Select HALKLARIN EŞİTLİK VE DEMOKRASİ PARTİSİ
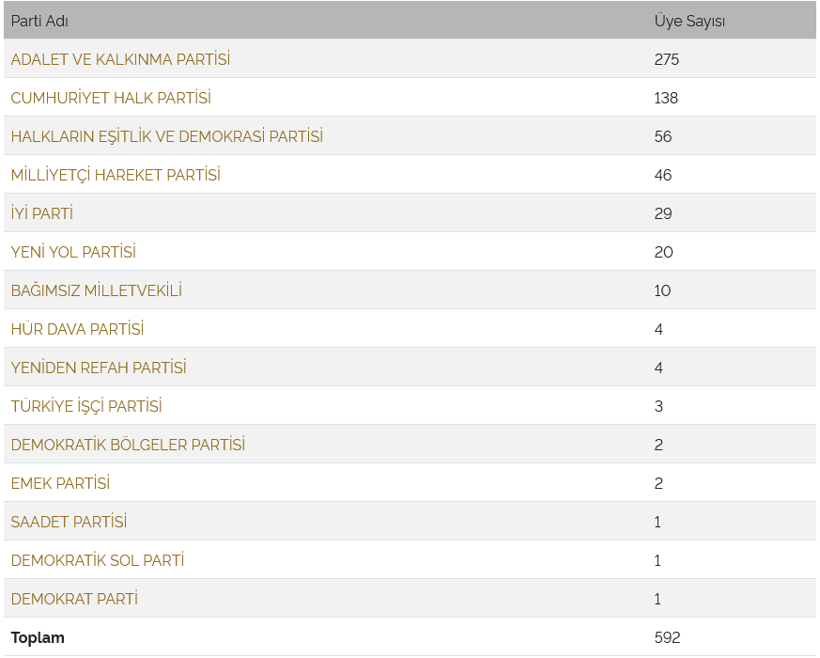 (x=167, y=137)
